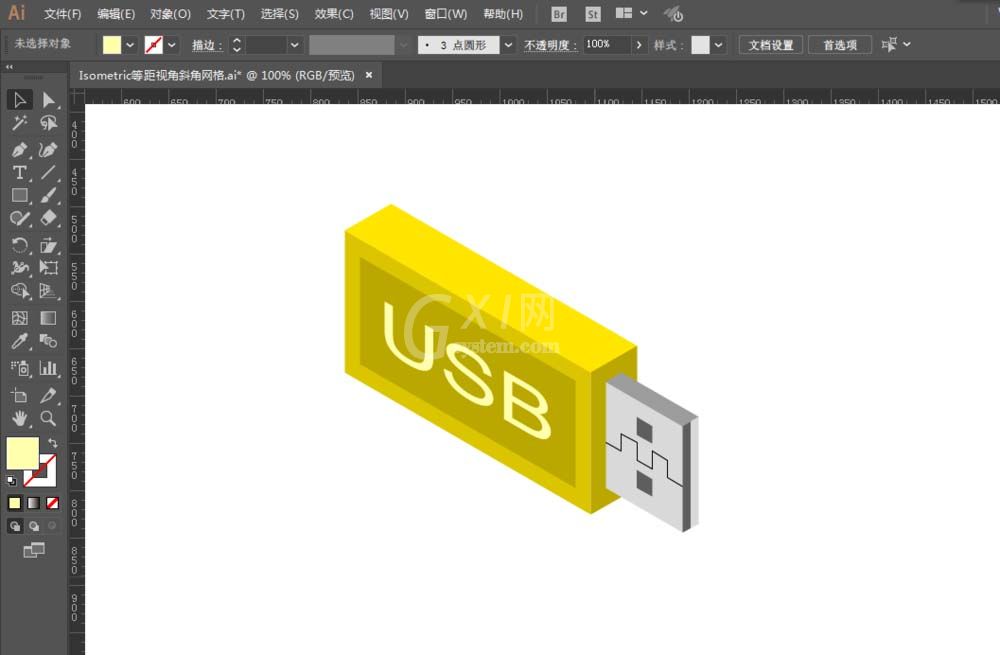This screenshot has width=1000, height=655.
Task: Open the 编辑(E) menu
Action: coord(116,14)
